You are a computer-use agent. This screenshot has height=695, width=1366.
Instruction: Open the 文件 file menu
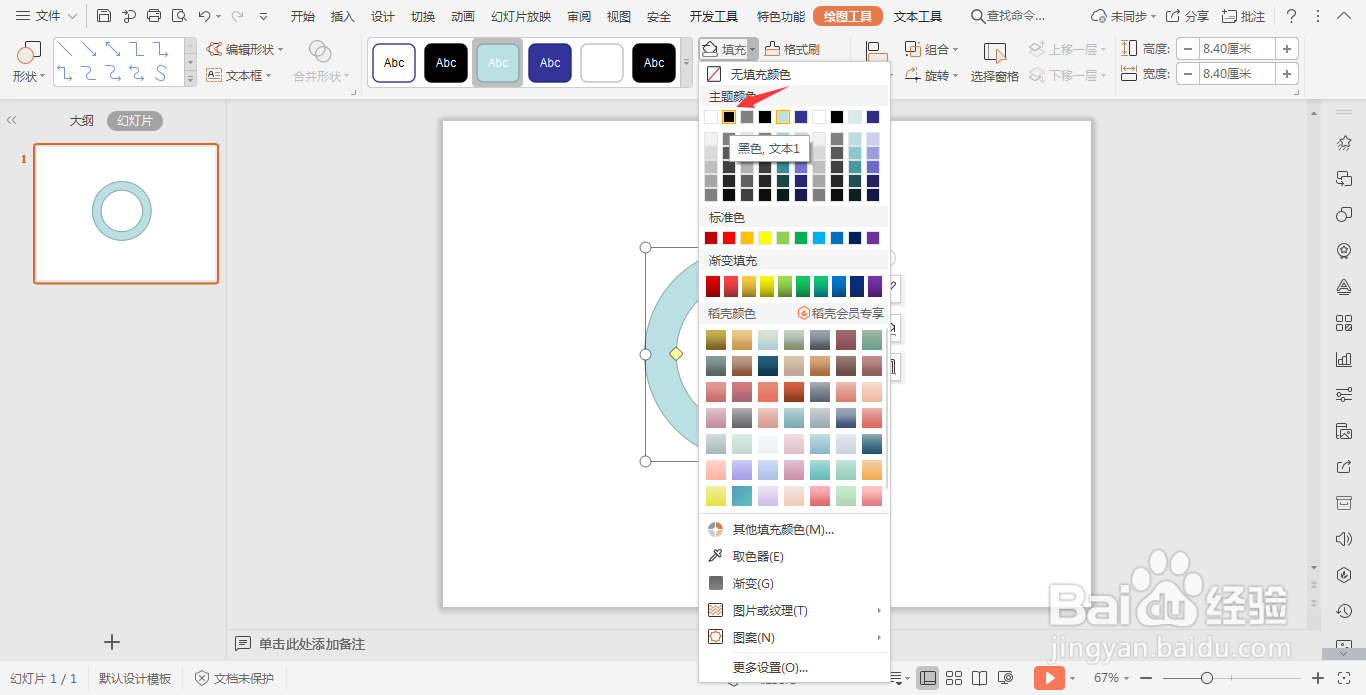click(46, 16)
